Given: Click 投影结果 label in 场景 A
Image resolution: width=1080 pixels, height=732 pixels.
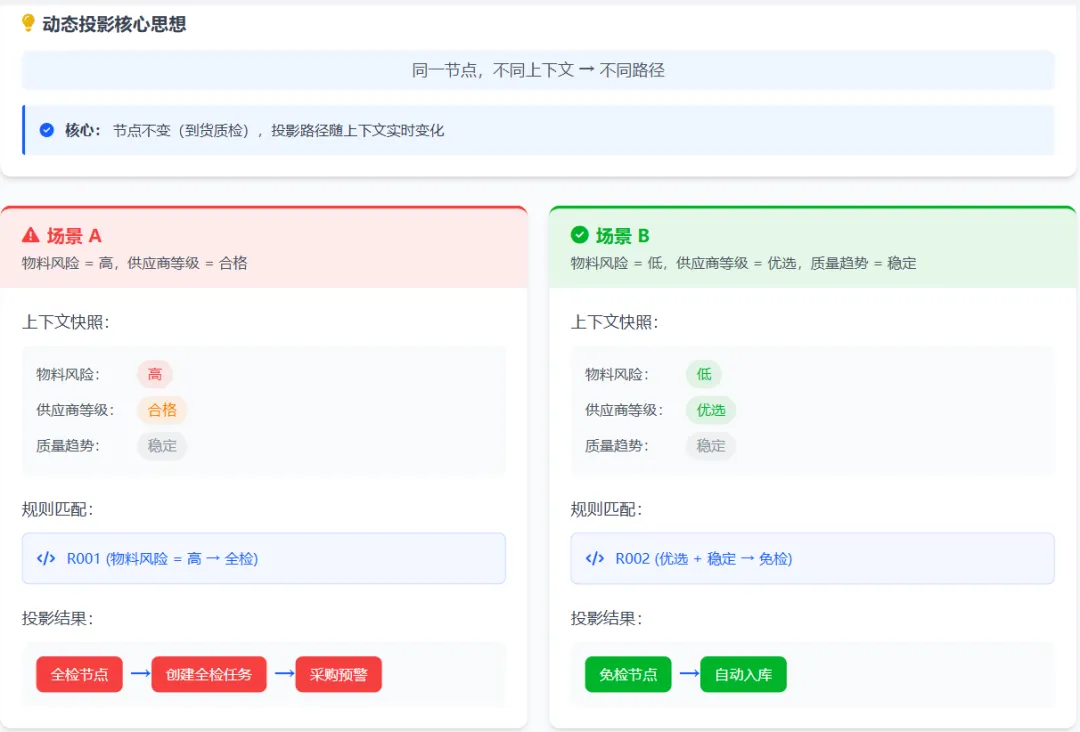Looking at the screenshot, I should [x=57, y=618].
